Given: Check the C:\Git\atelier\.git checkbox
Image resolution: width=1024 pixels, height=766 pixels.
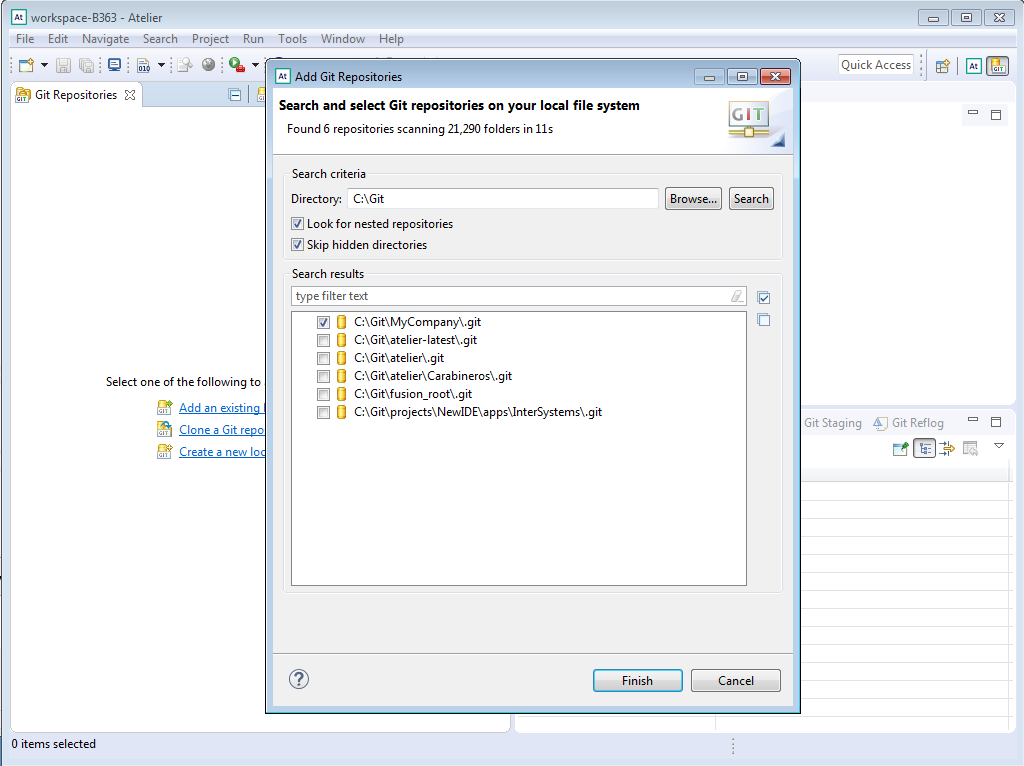Looking at the screenshot, I should click(x=323, y=359).
